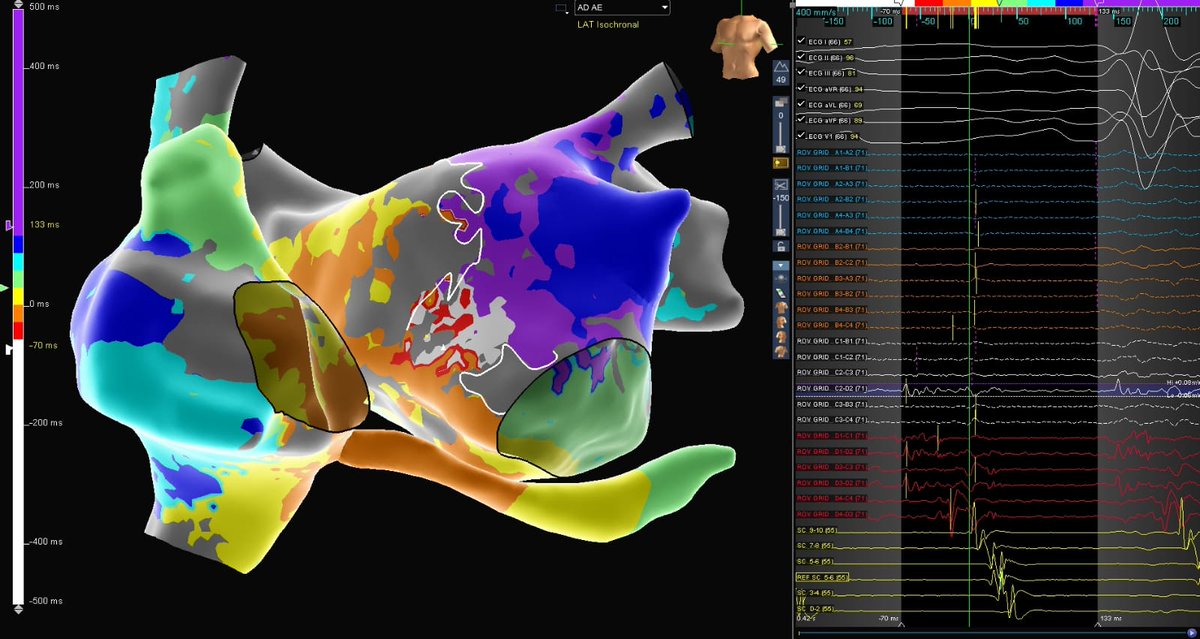The width and height of the screenshot is (1200, 639).
Task: Click the yellow tag icon below the first slider
Action: point(780,162)
